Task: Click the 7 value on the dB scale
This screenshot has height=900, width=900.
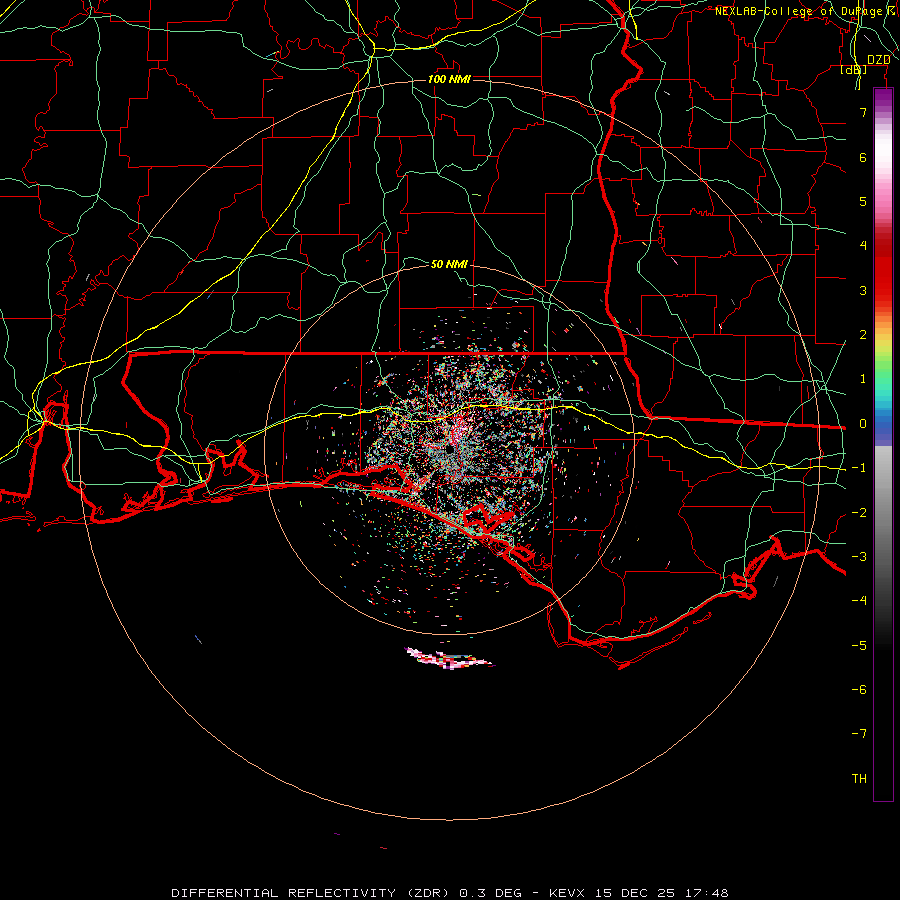Action: click(x=863, y=112)
